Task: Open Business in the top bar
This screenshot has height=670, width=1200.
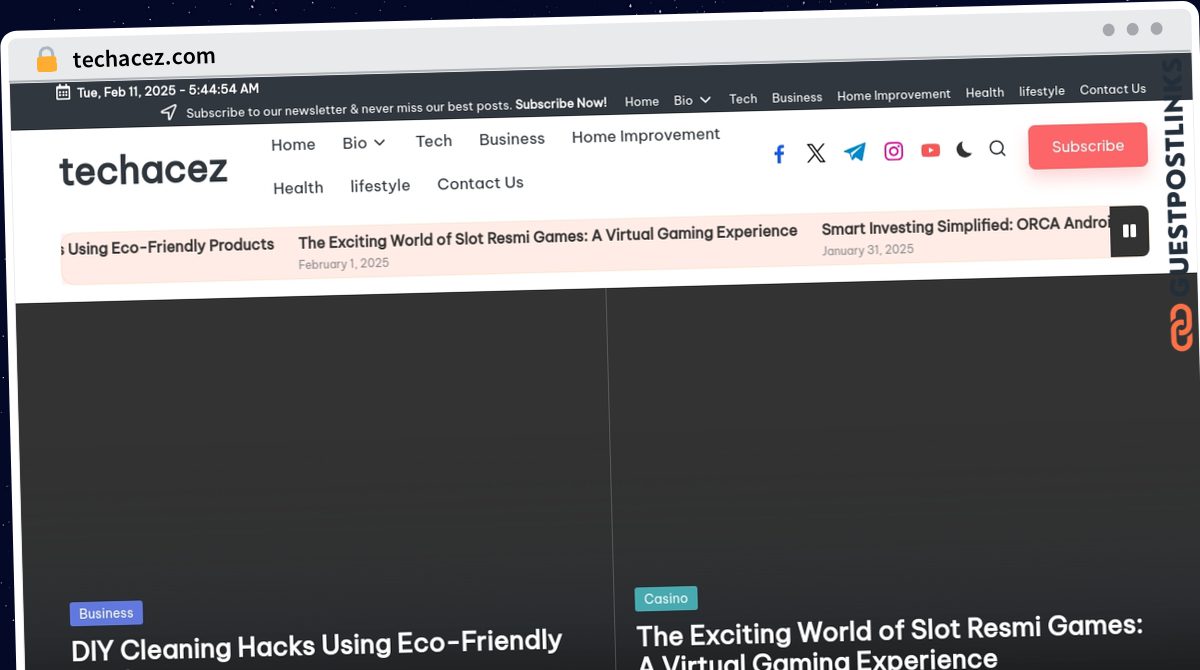Action: (797, 97)
